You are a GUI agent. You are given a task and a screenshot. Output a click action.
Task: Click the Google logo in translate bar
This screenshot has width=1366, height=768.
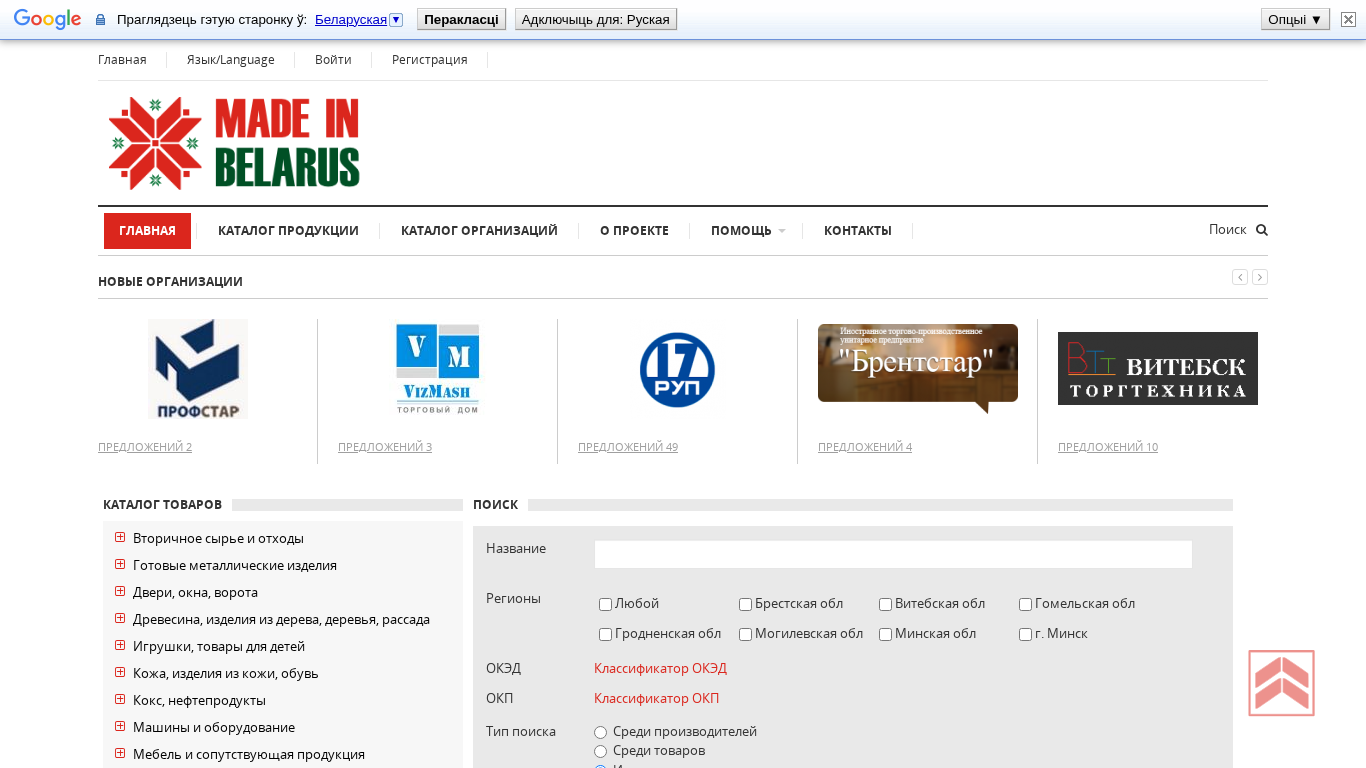tap(47, 19)
